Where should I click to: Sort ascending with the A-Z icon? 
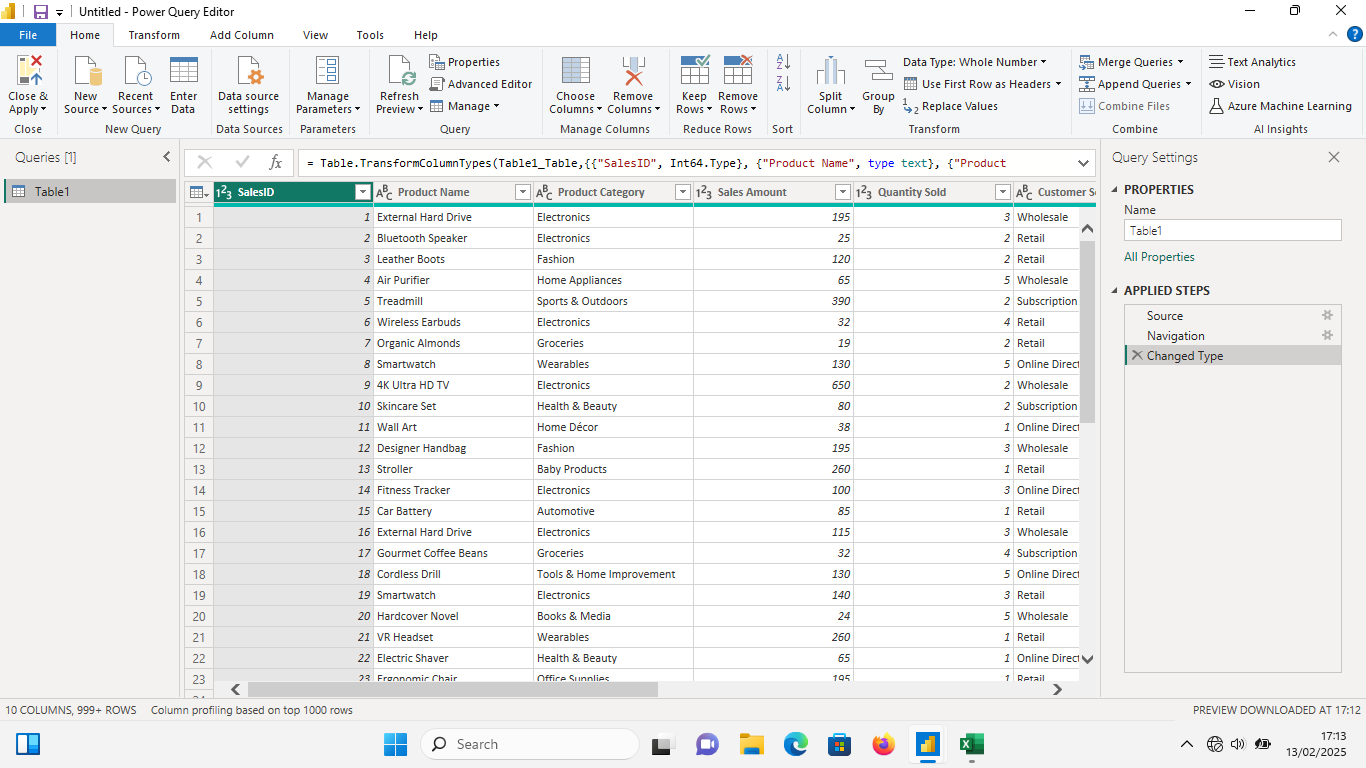[783, 62]
